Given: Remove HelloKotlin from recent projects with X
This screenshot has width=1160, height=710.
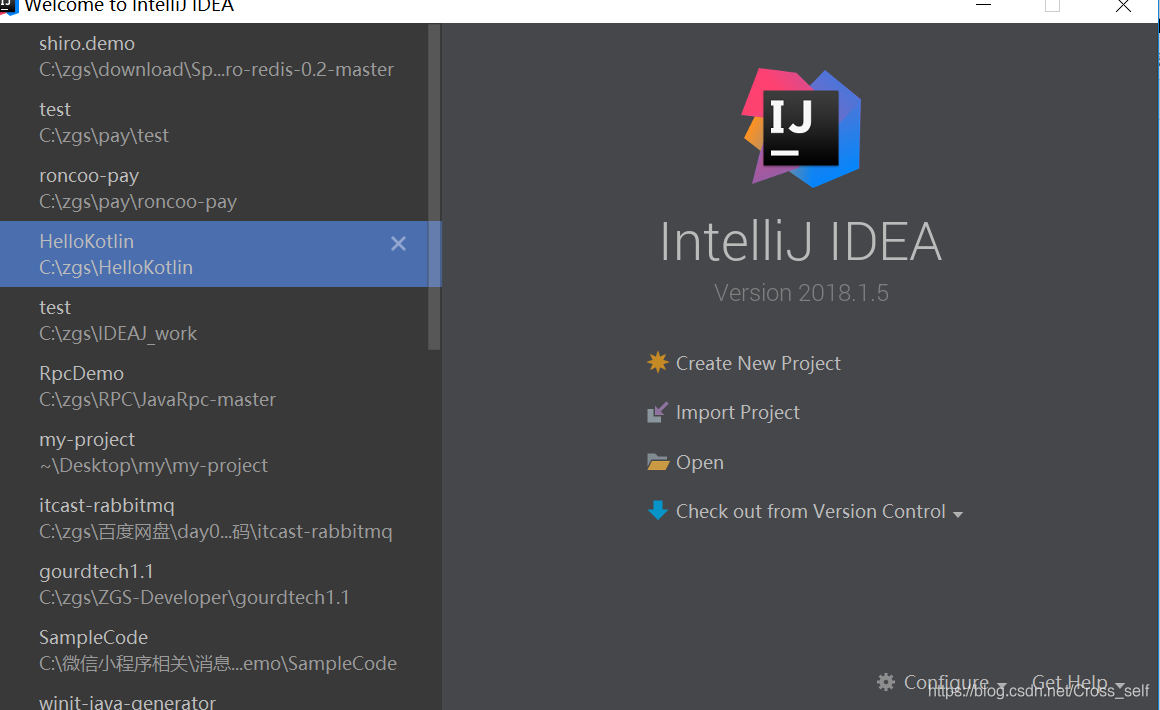Looking at the screenshot, I should [x=398, y=243].
